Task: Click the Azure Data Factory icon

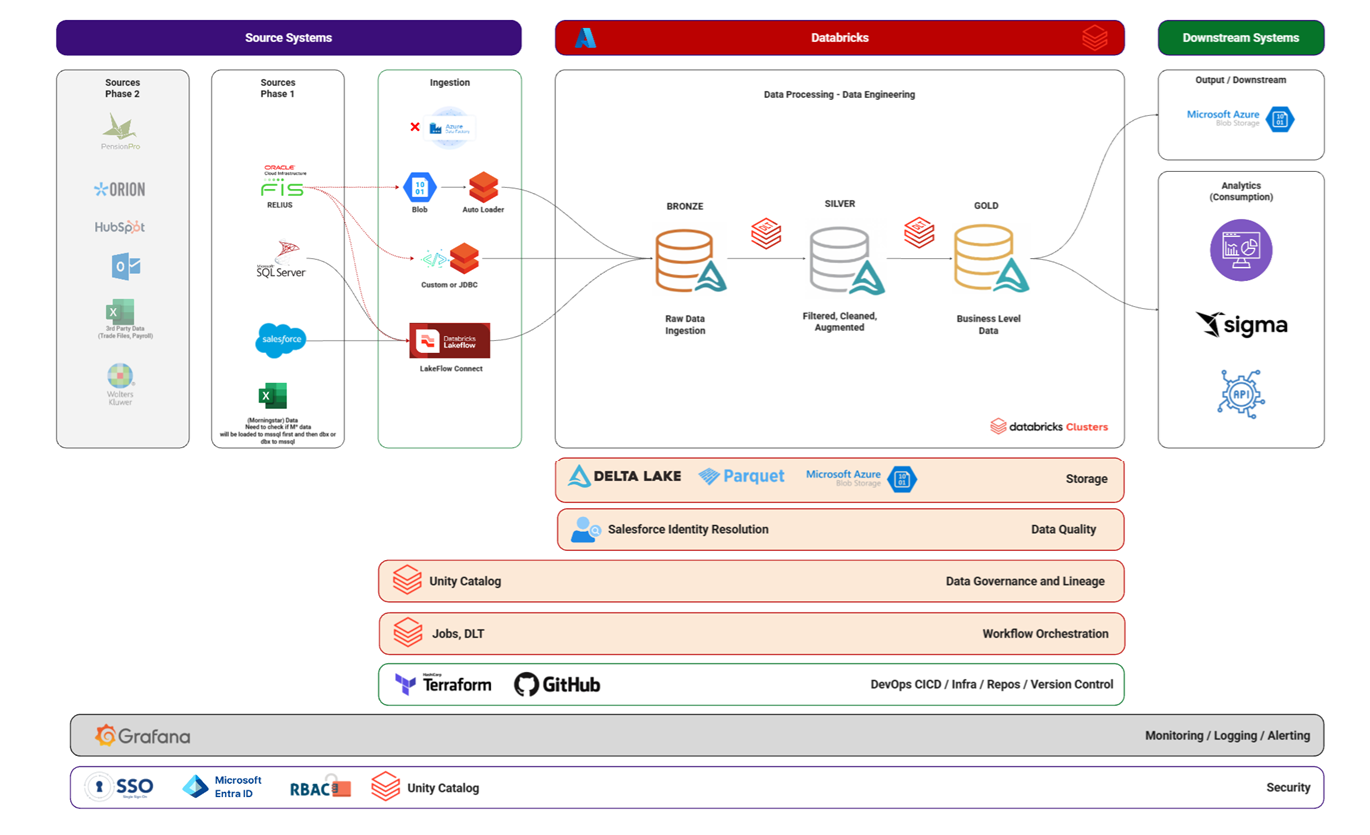Action: [x=450, y=128]
